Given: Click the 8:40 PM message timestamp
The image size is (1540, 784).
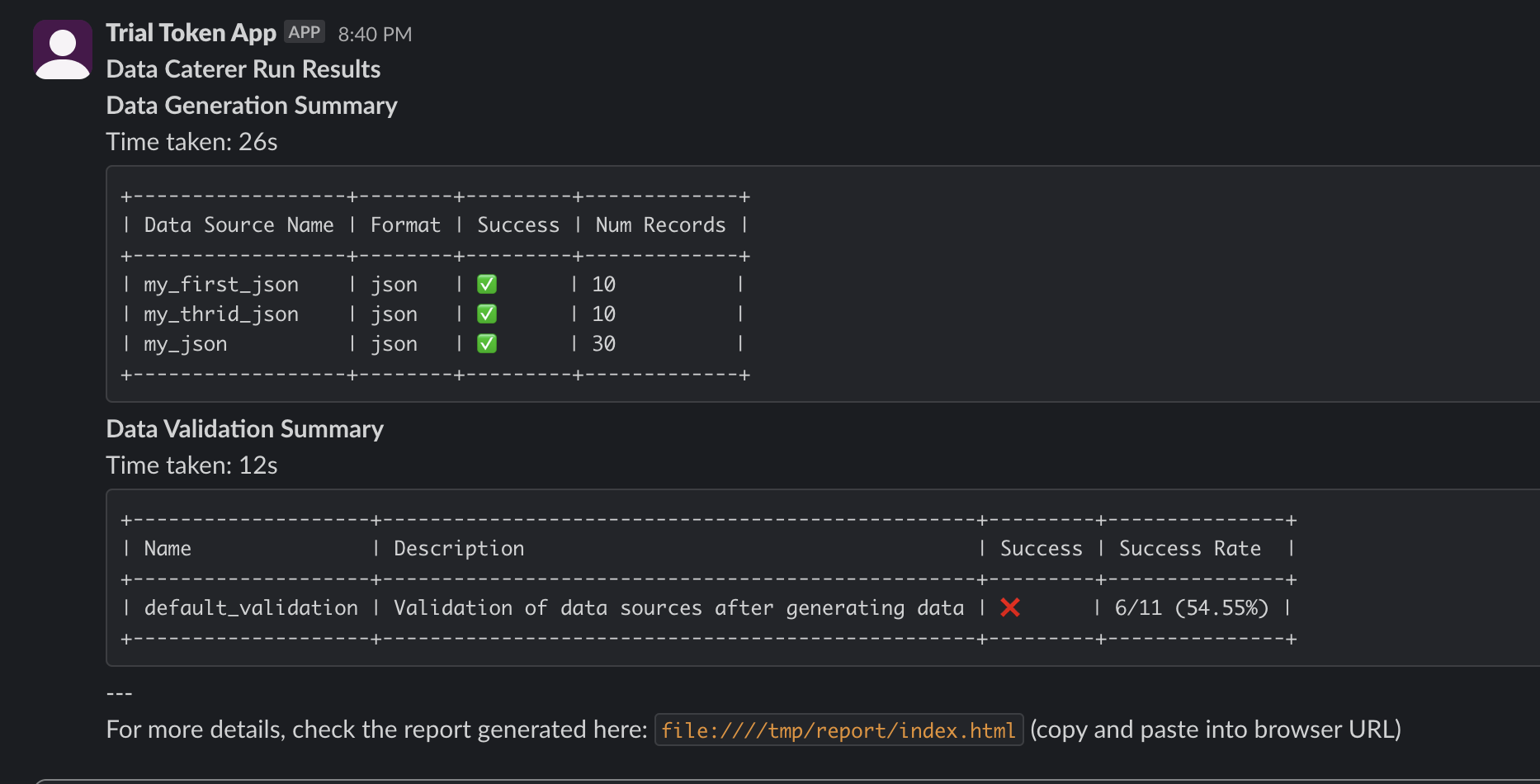Looking at the screenshot, I should [x=375, y=35].
